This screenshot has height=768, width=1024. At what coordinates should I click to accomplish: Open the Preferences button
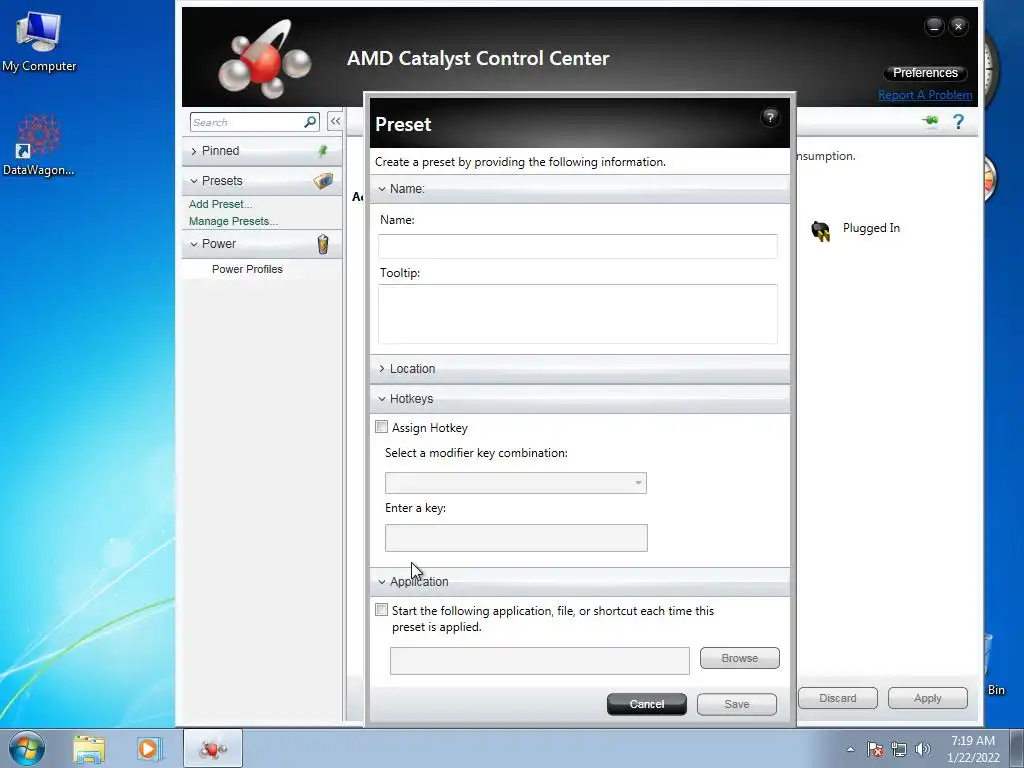(x=925, y=73)
